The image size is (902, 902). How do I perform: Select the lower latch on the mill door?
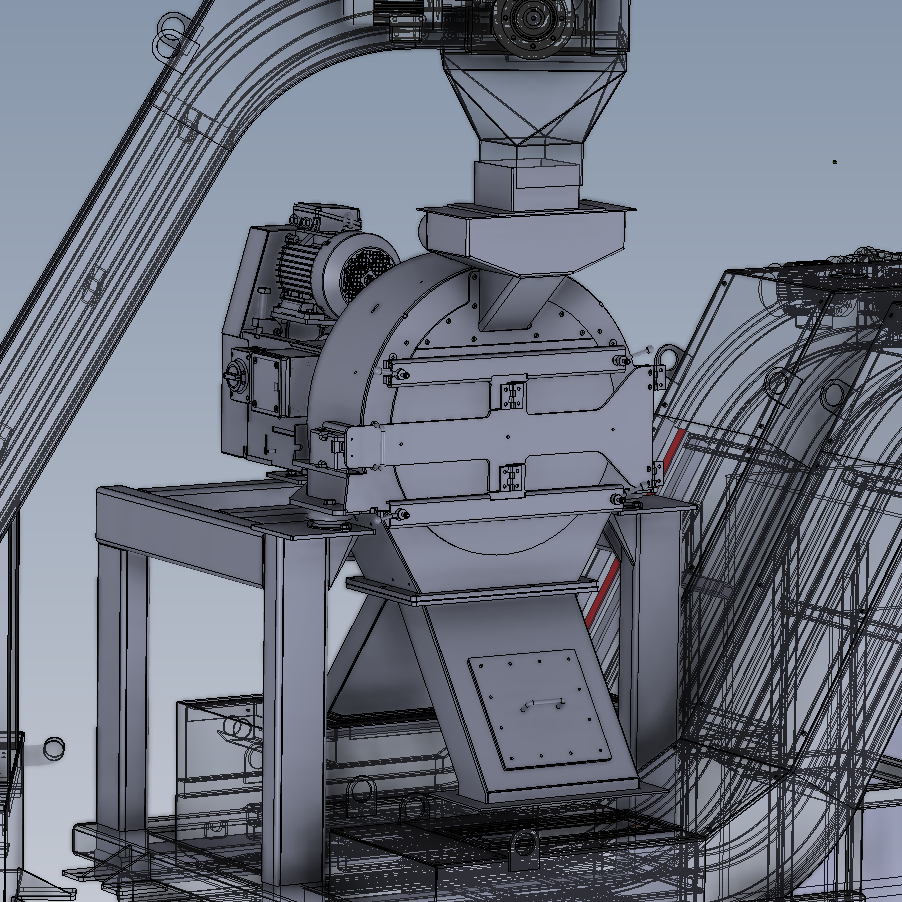(511, 477)
